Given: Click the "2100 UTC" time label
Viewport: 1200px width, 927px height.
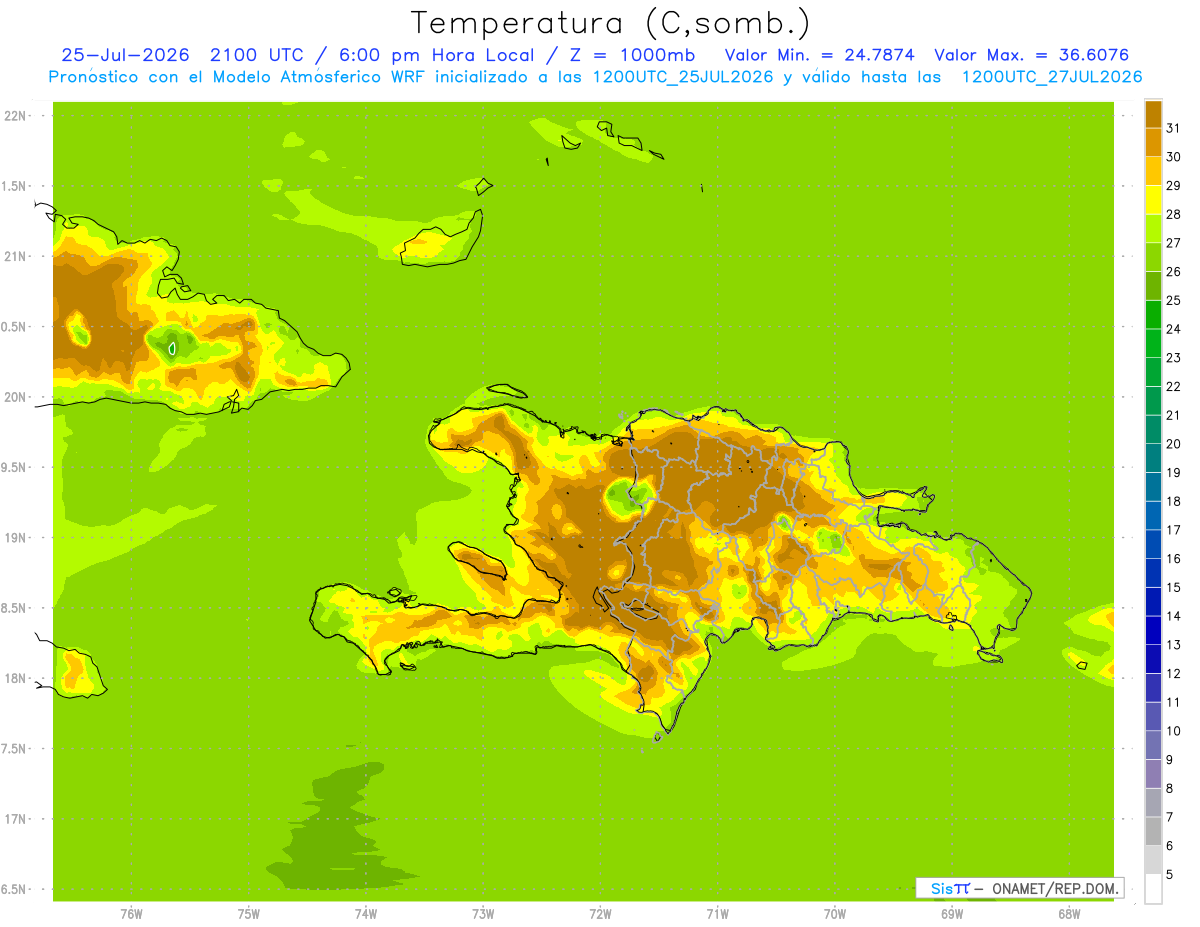Looking at the screenshot, I should [257, 55].
